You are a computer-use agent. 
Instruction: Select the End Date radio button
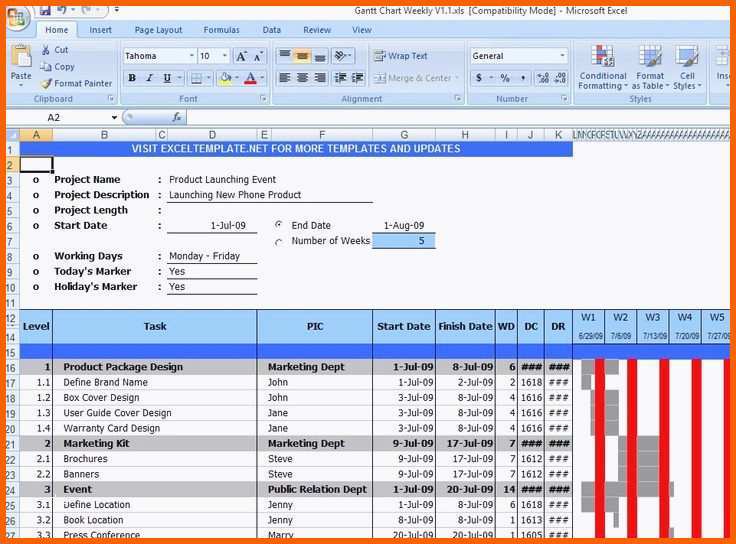click(278, 225)
